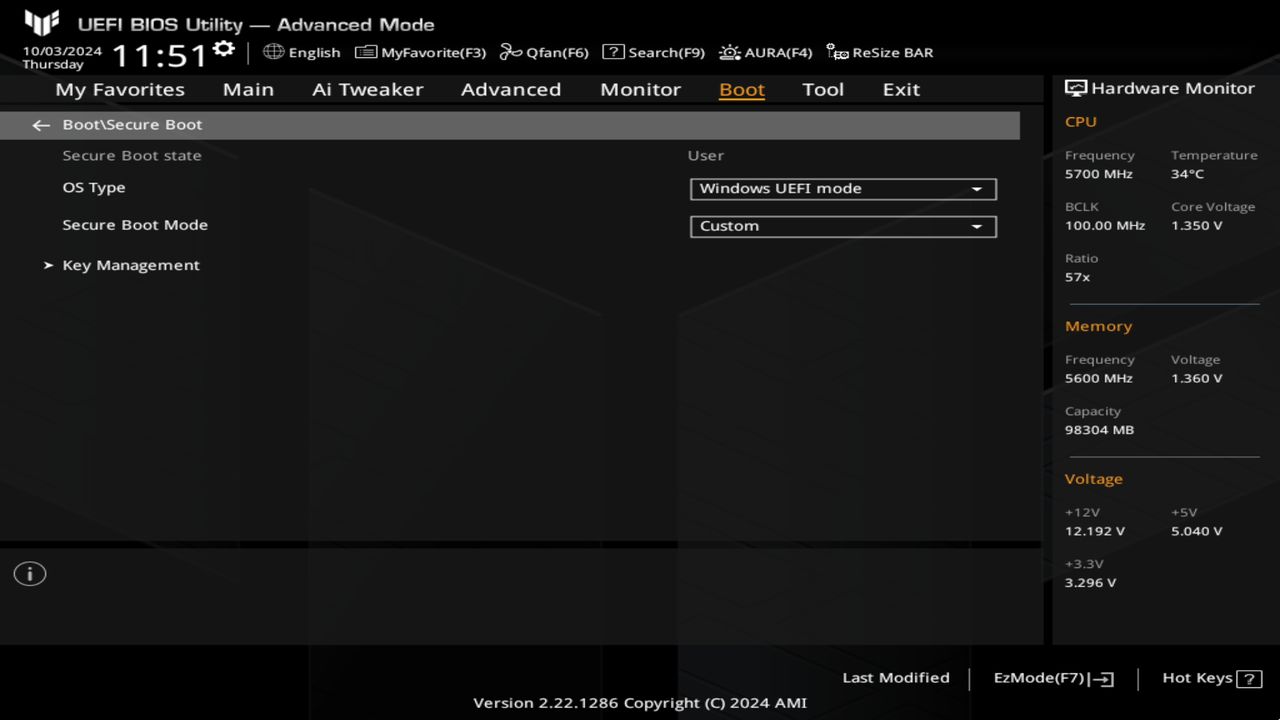1280x720 pixels.
Task: Click the clock time 11:51
Action: (159, 55)
